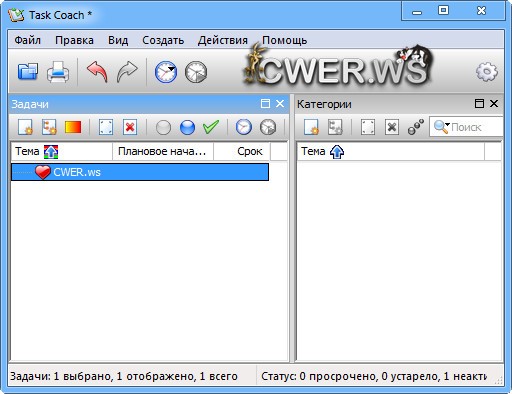Start tracking with Задачи toolbar blue clock
Viewport: 512px width, 394px height.
pos(244,127)
